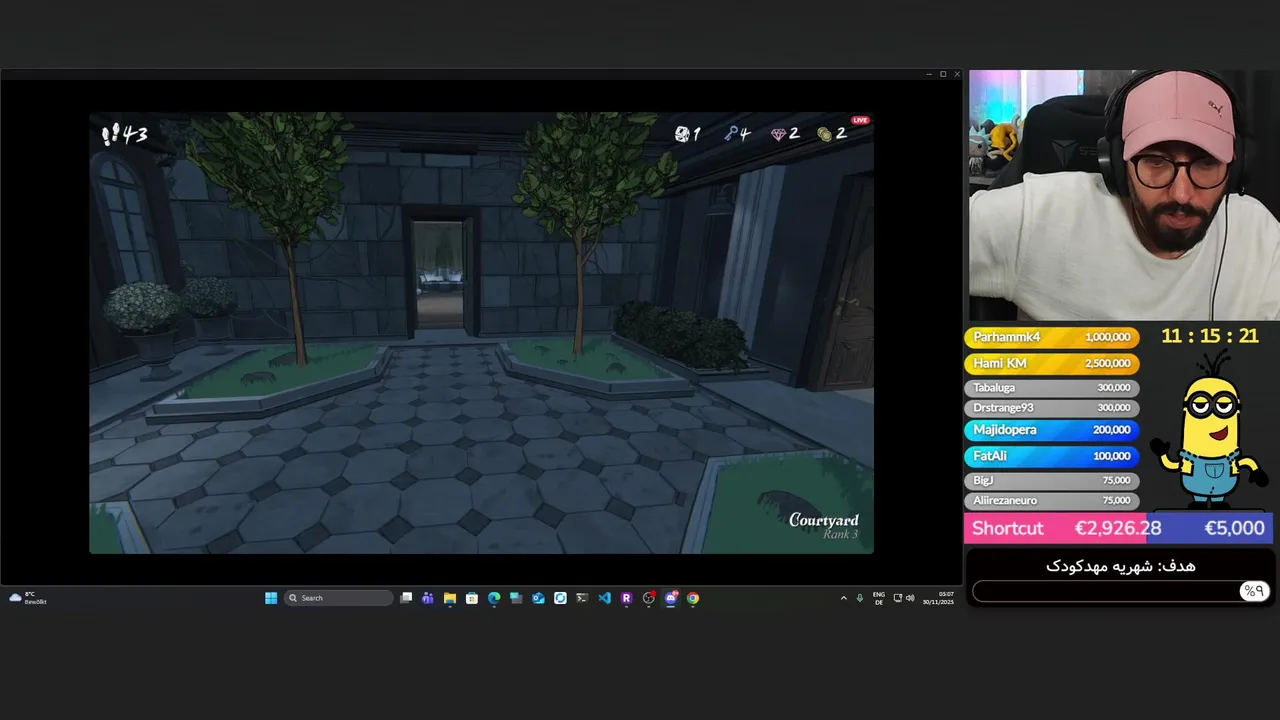Click the BigJ donor row
The width and height of the screenshot is (1280, 720).
coord(1051,480)
